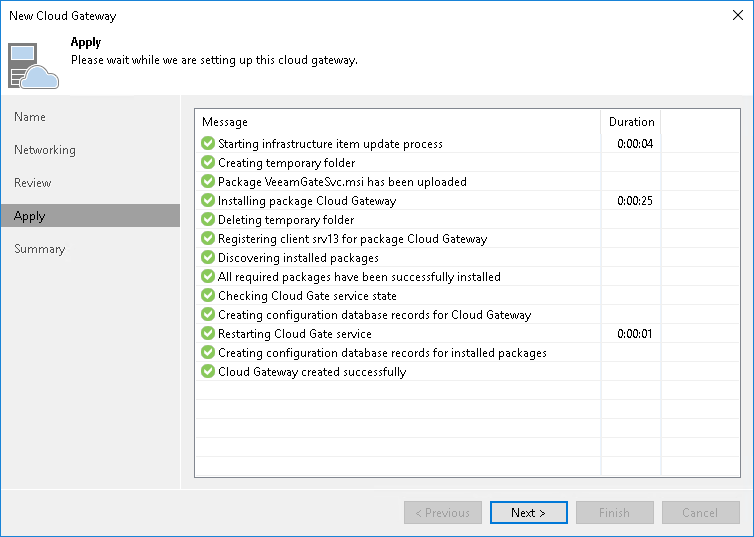
Task: Go to the Networking wizard step
Action: (x=45, y=150)
